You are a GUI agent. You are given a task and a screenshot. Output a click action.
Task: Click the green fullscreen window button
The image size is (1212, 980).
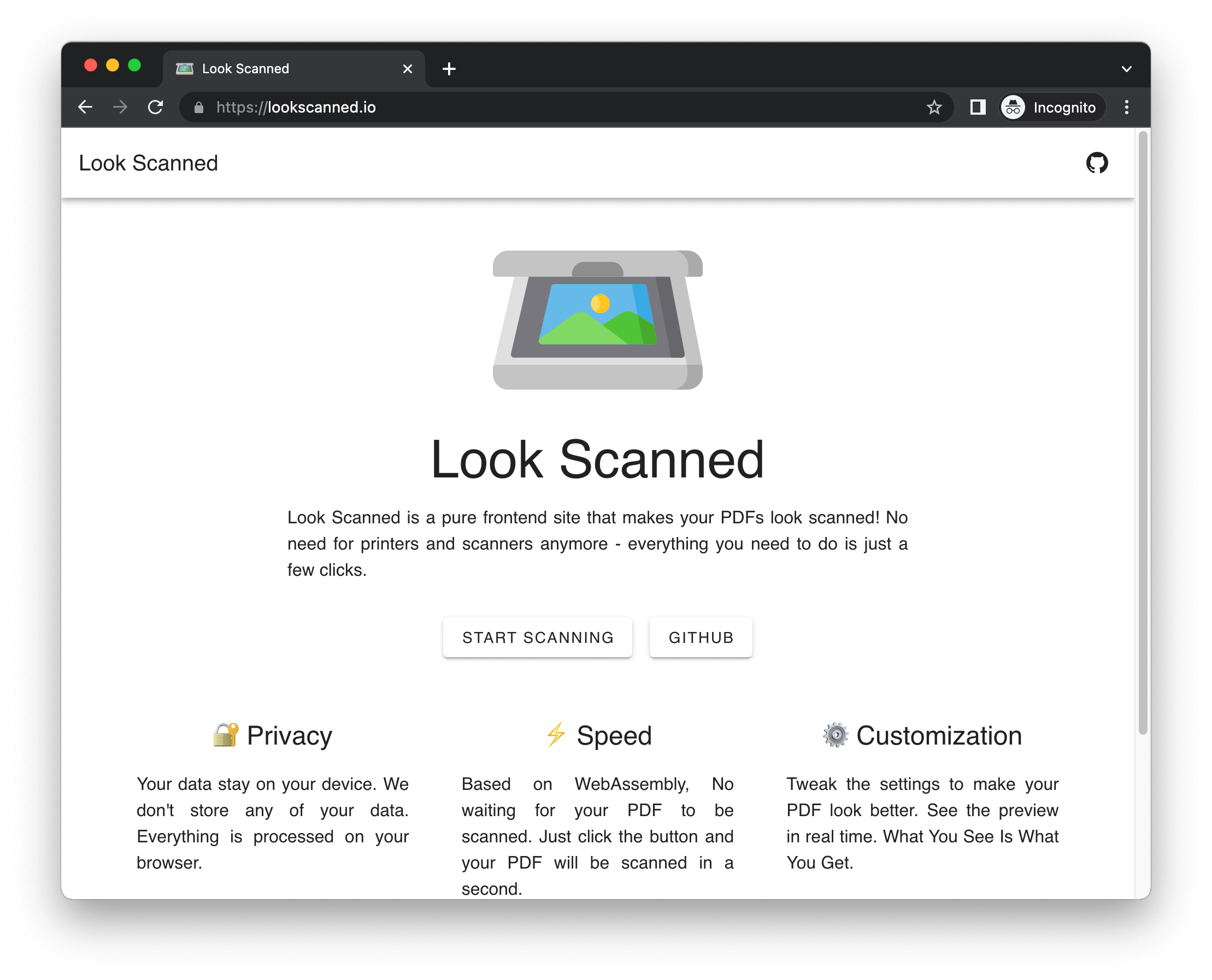(x=134, y=66)
